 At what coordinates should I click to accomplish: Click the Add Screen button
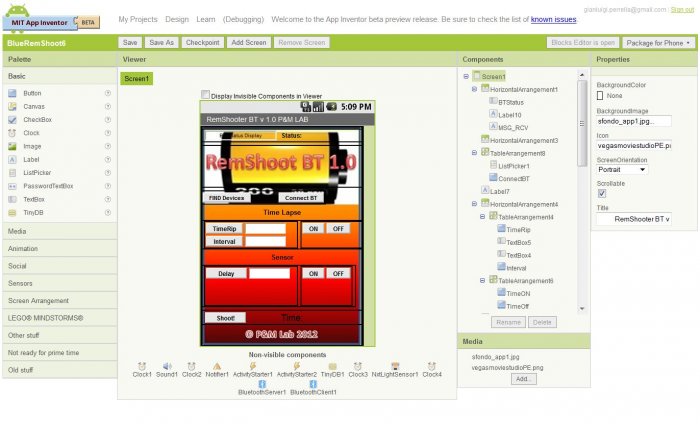249,42
